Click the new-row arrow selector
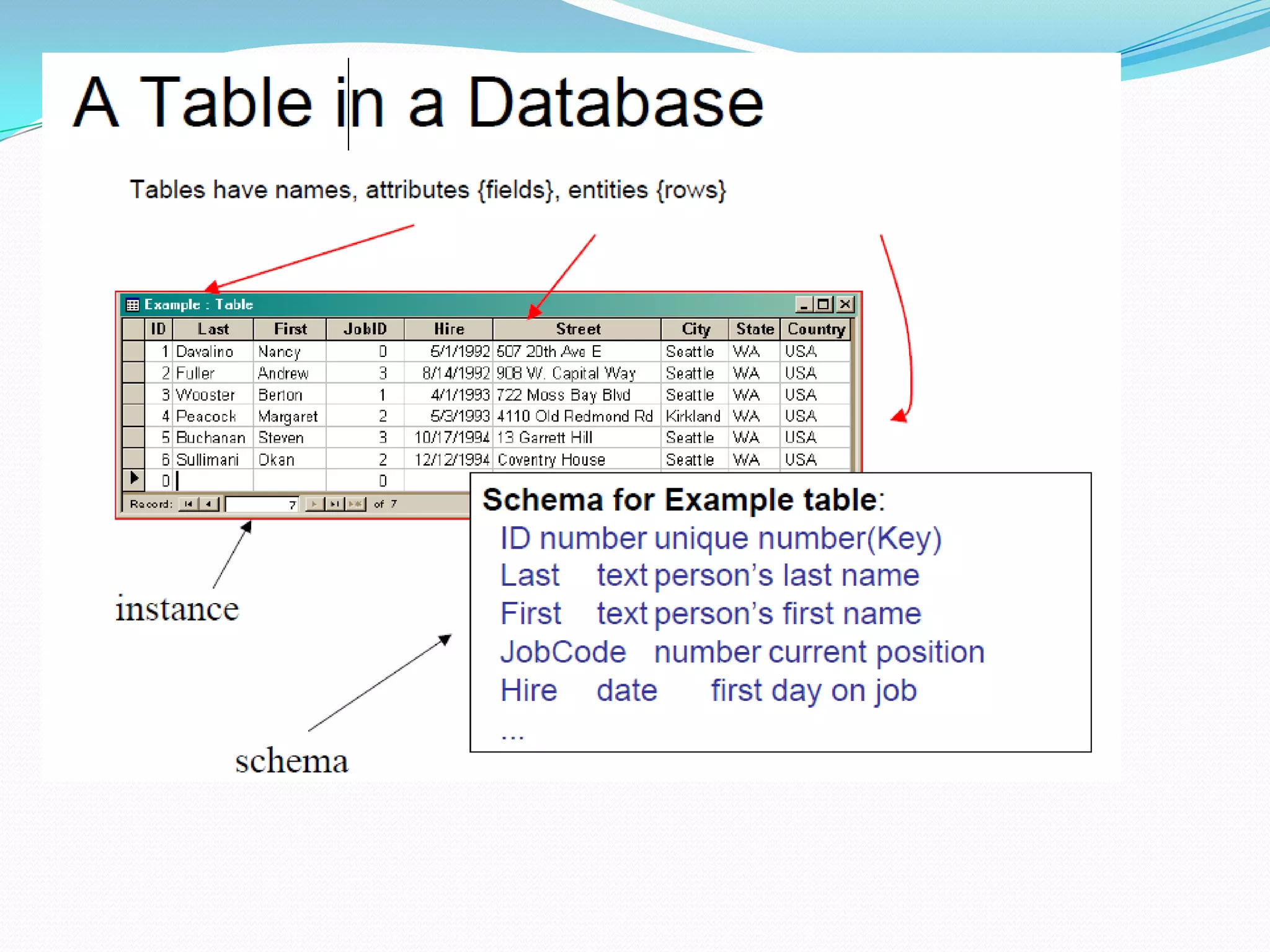Image resolution: width=1270 pixels, height=952 pixels. coord(133,480)
